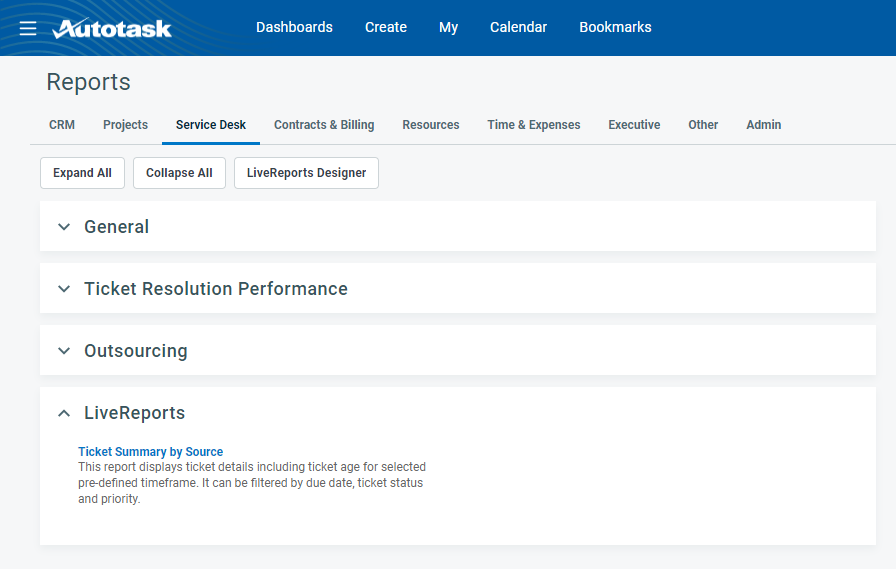Viewport: 896px width, 569px height.
Task: Click the Reports page title
Action: click(89, 82)
